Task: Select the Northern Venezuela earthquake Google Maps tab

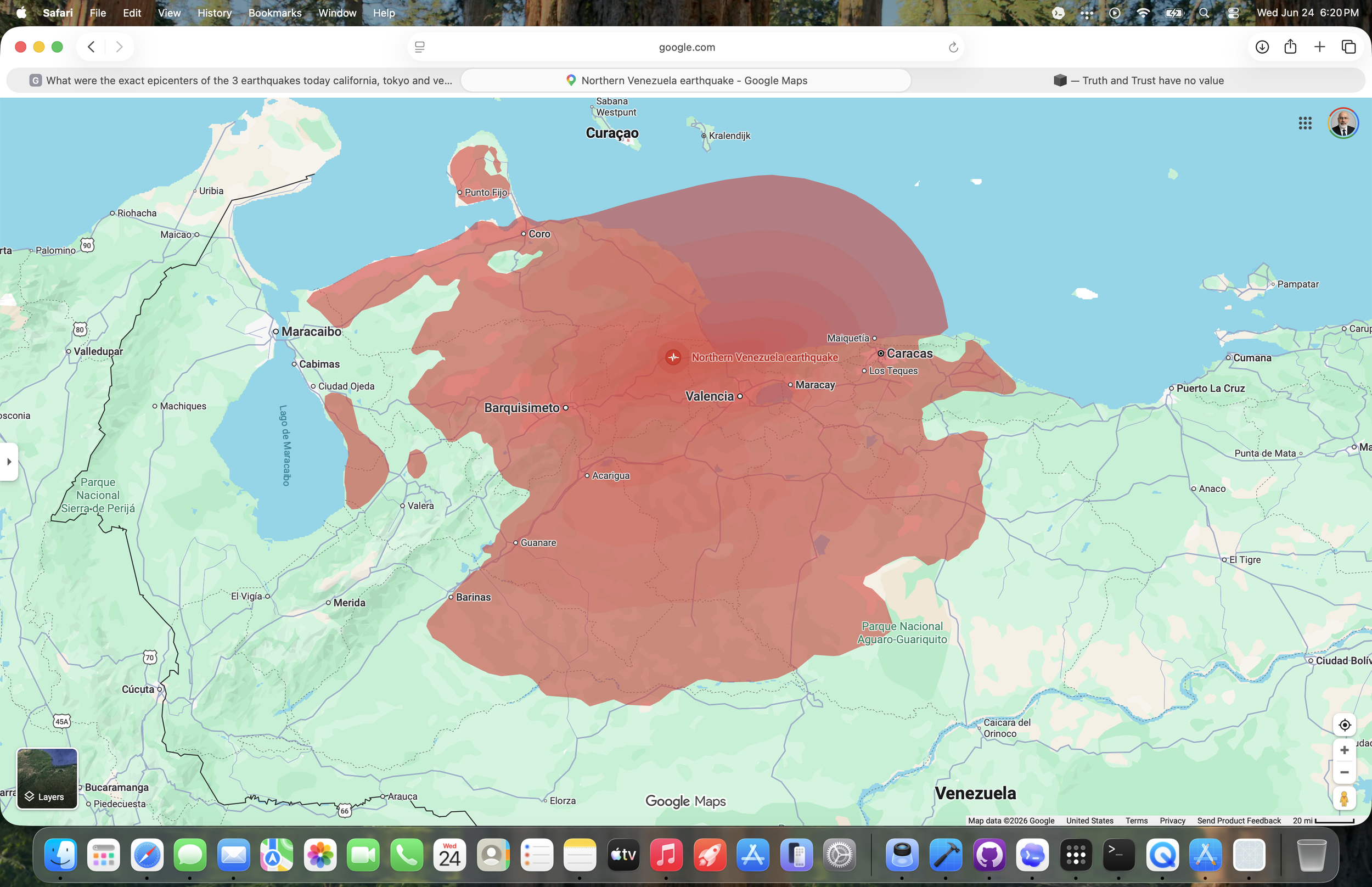Action: point(685,81)
